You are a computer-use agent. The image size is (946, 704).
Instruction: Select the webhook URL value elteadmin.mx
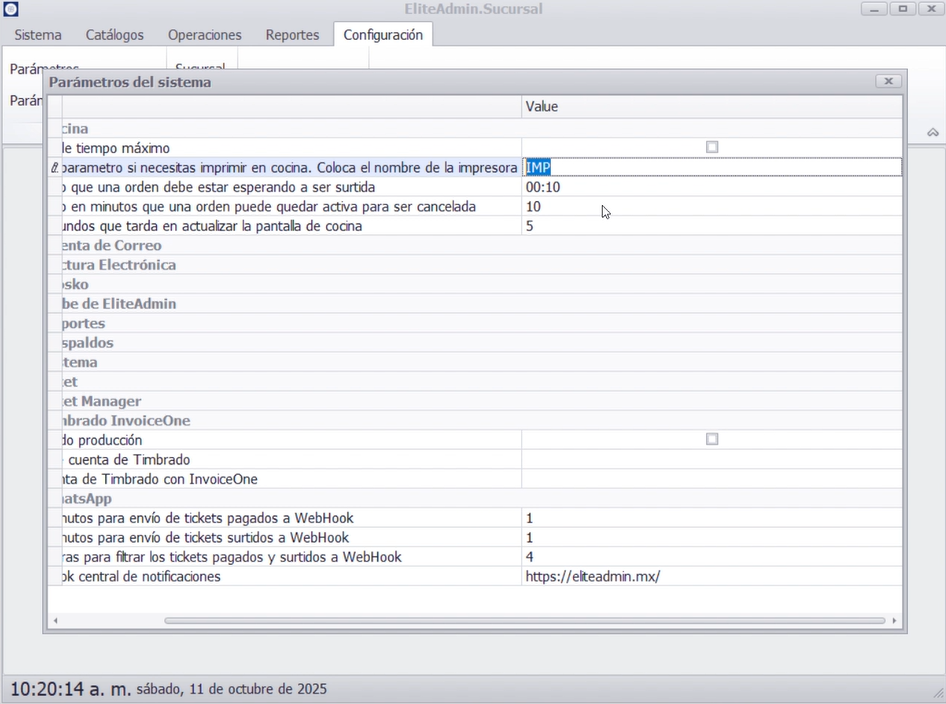tap(593, 577)
